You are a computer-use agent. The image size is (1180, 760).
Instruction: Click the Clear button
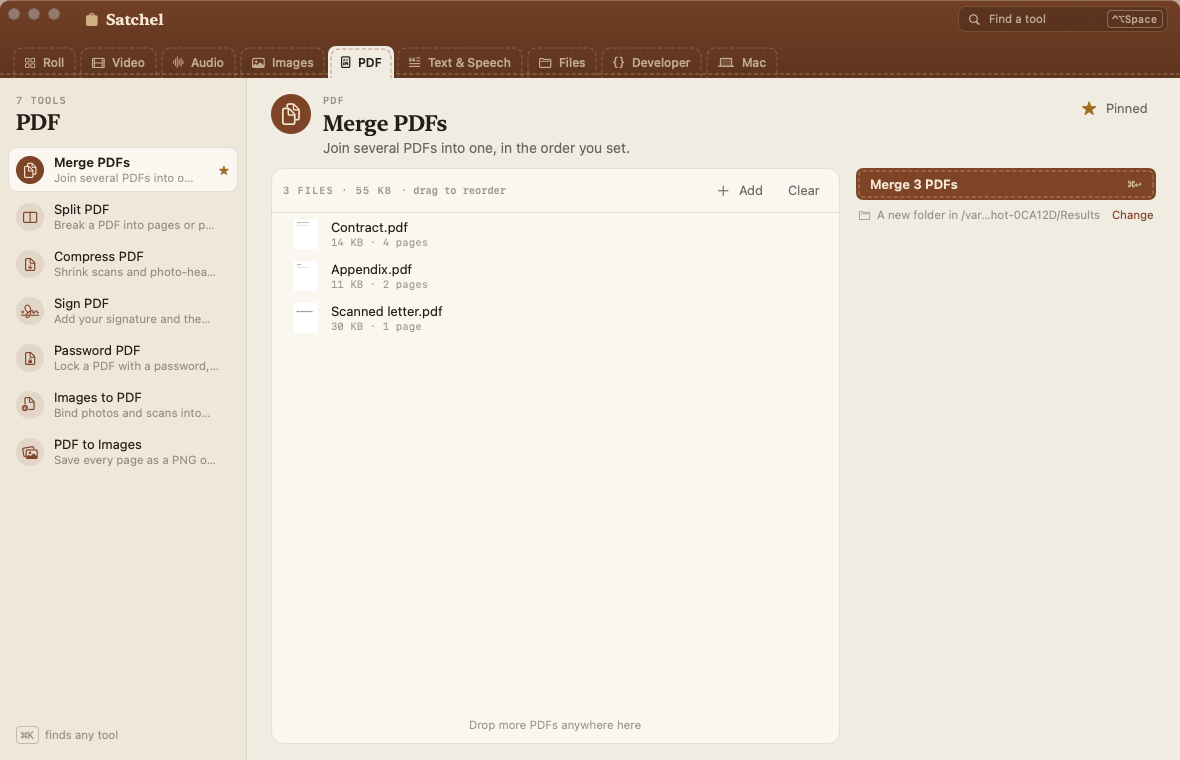pos(803,191)
